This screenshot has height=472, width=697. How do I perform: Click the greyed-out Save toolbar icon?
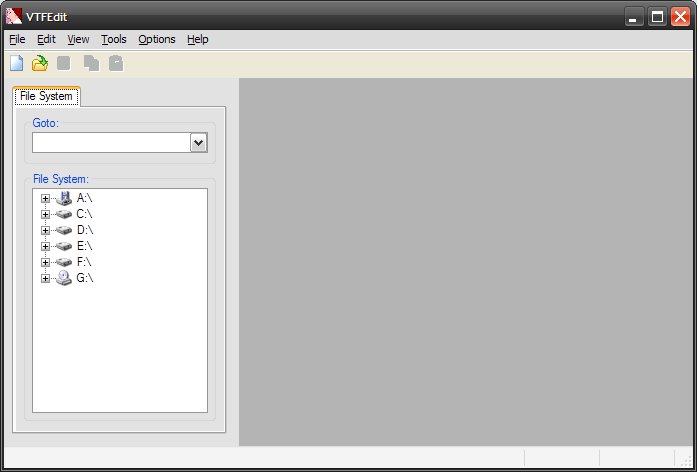[64, 64]
